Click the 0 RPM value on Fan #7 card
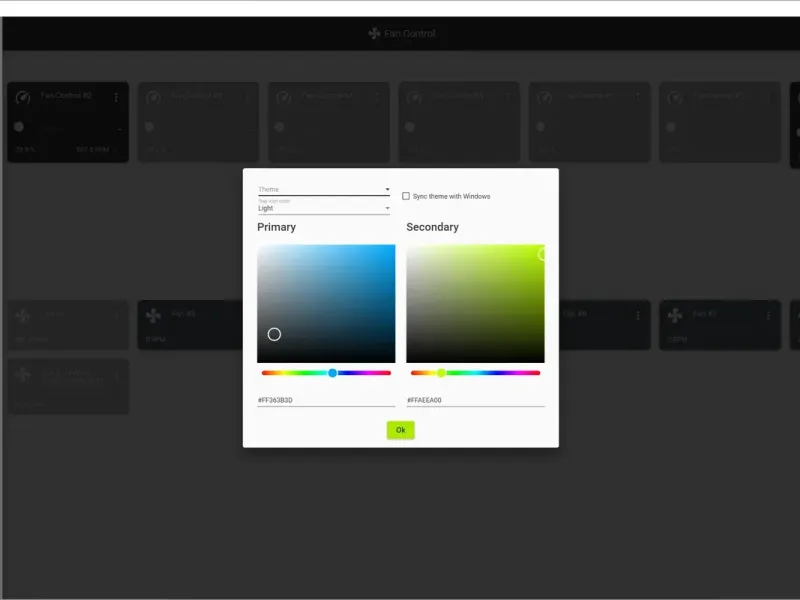This screenshot has height=600, width=800. tap(678, 339)
